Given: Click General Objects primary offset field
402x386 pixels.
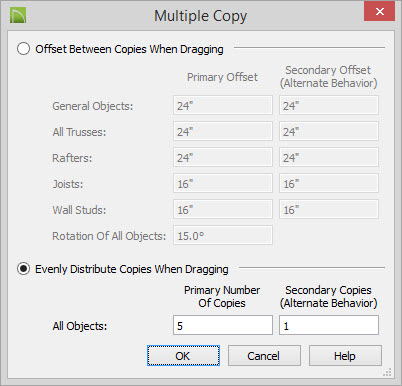Looking at the screenshot, I should (x=223, y=105).
